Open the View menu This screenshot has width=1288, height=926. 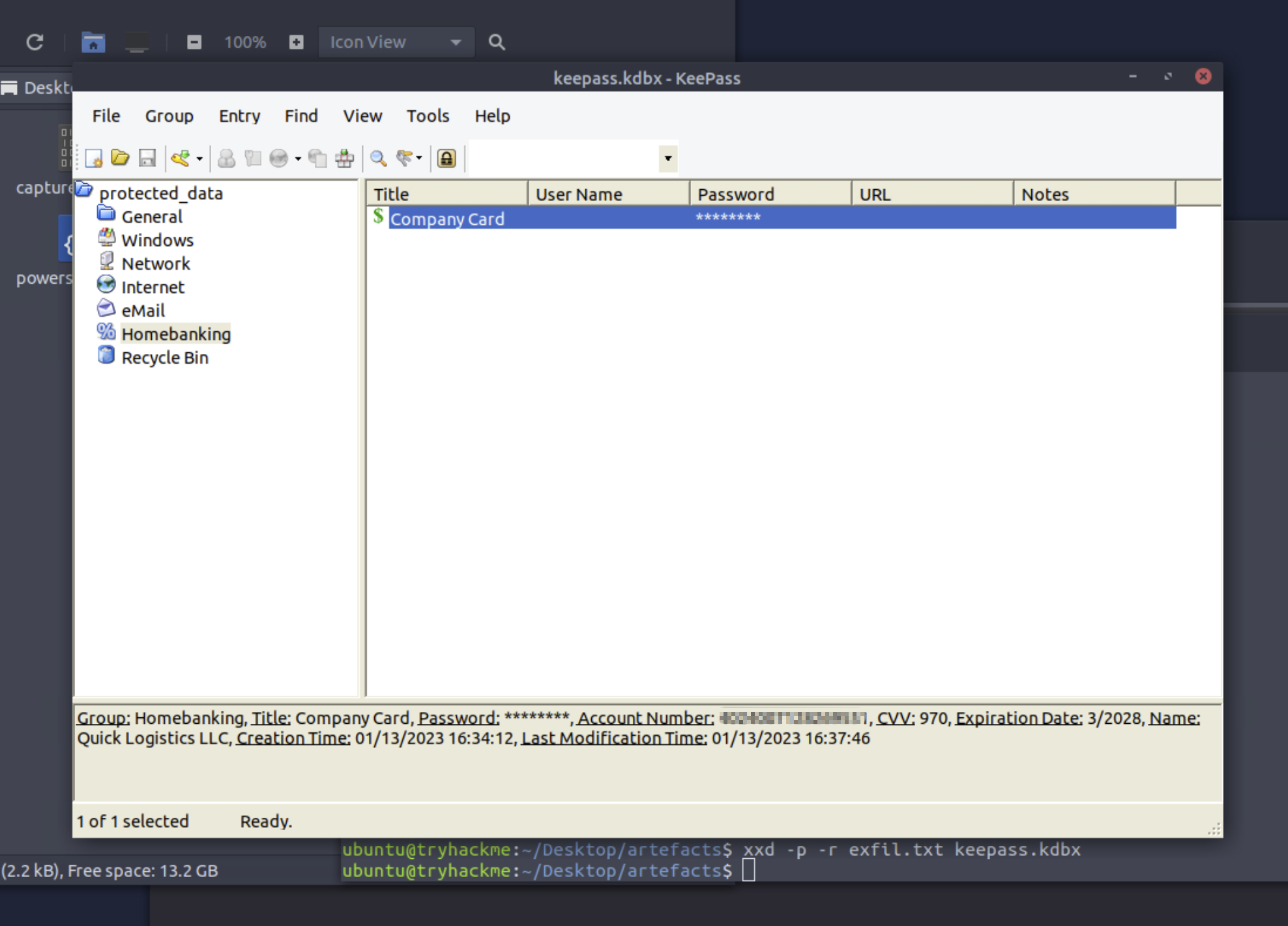pos(362,116)
